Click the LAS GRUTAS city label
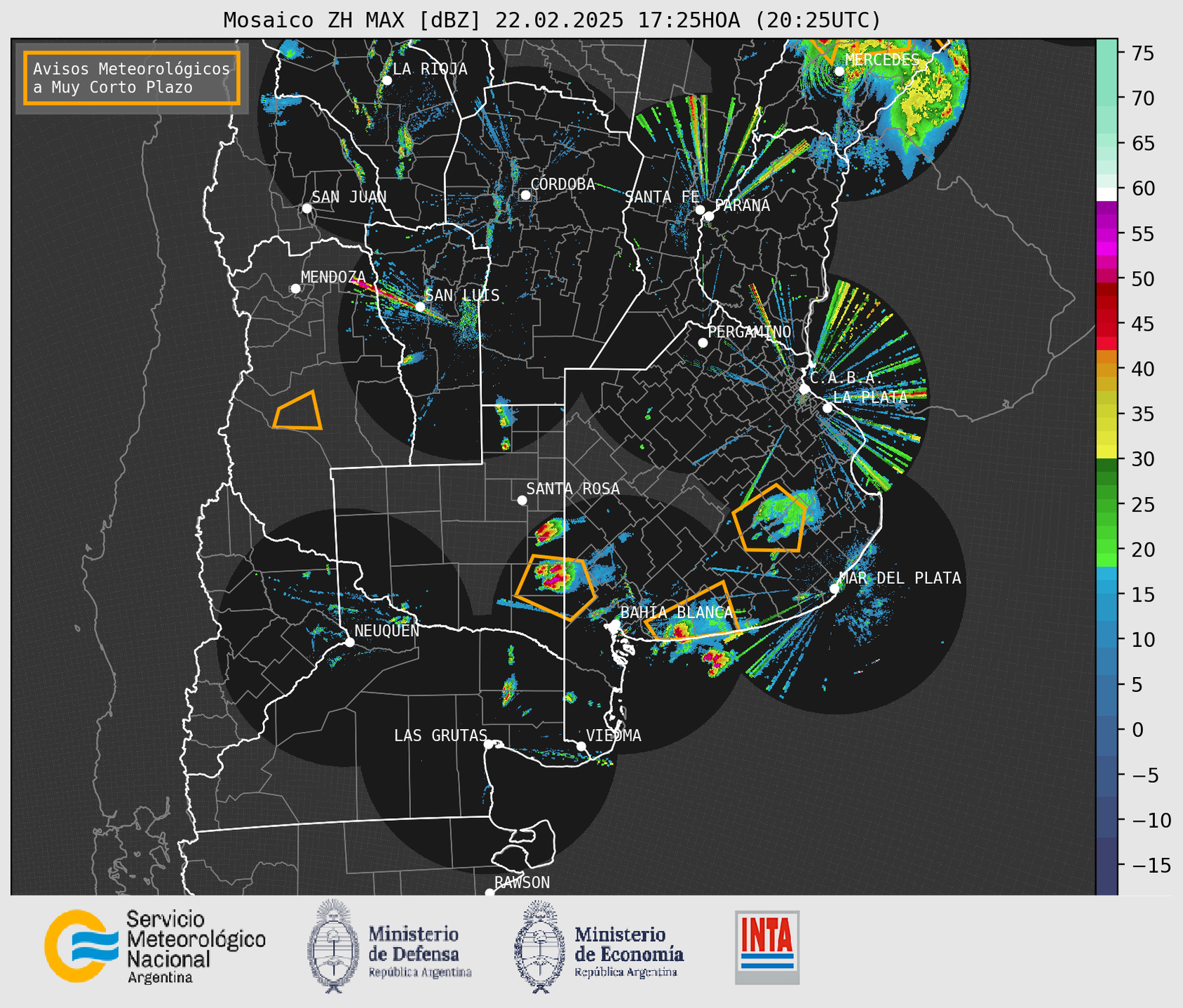 coord(440,735)
